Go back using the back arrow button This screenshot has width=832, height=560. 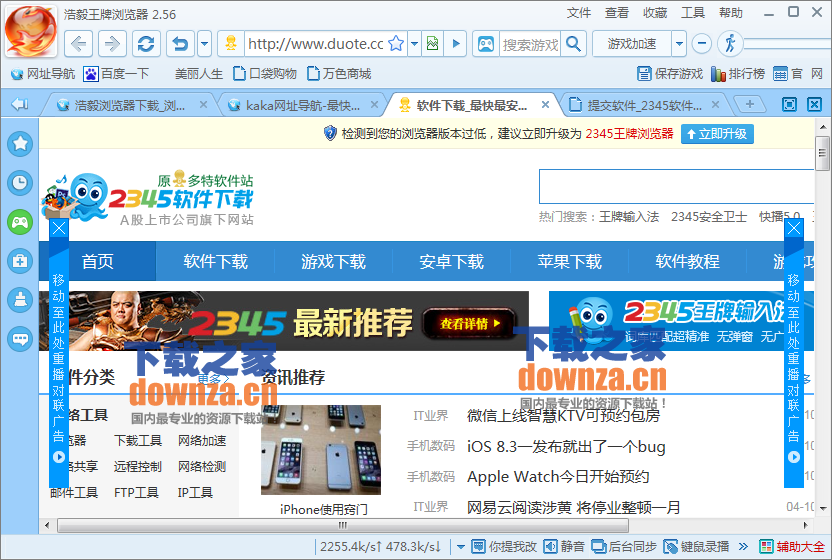pyautogui.click(x=79, y=44)
